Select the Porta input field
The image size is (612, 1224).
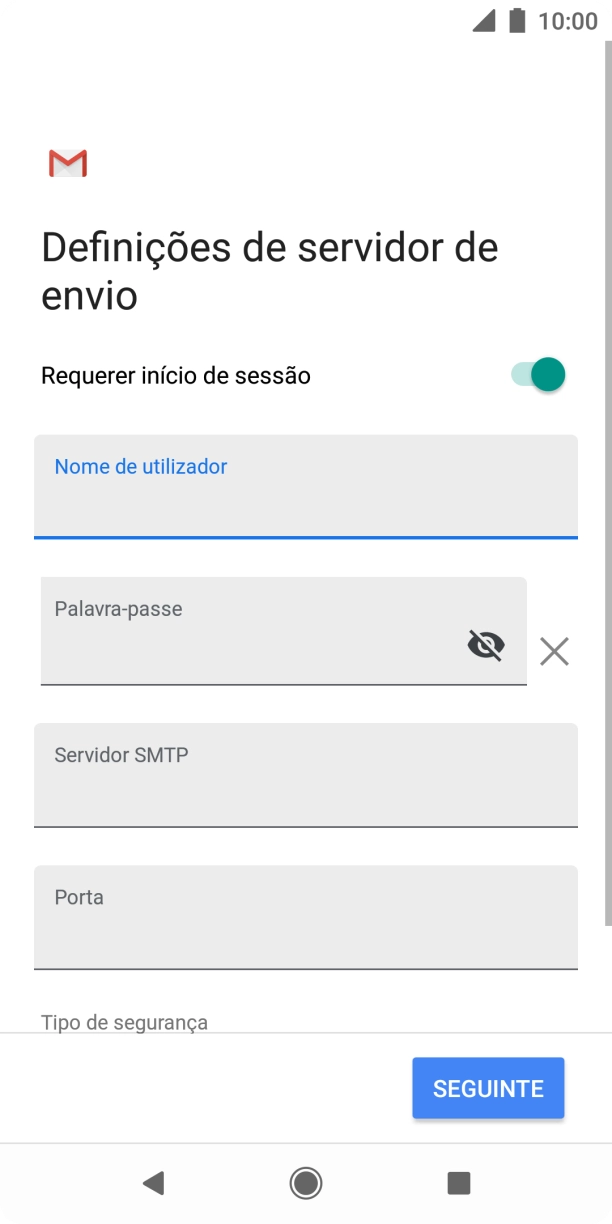tap(305, 918)
